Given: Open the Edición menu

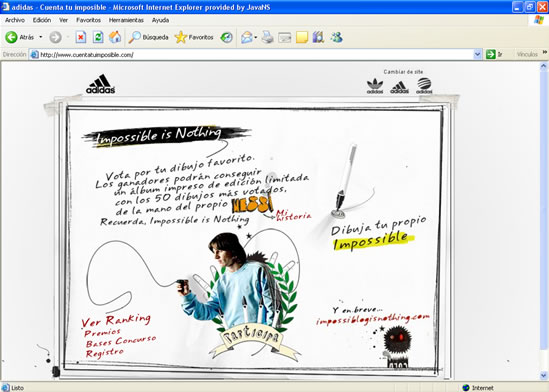Looking at the screenshot, I should tap(42, 20).
